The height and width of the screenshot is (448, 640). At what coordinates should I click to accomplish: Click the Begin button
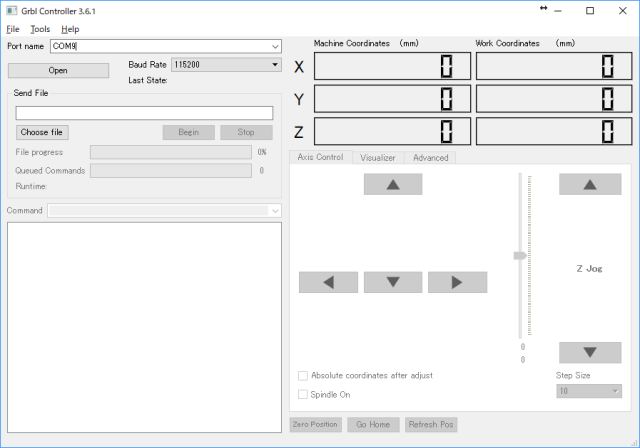coord(189,132)
